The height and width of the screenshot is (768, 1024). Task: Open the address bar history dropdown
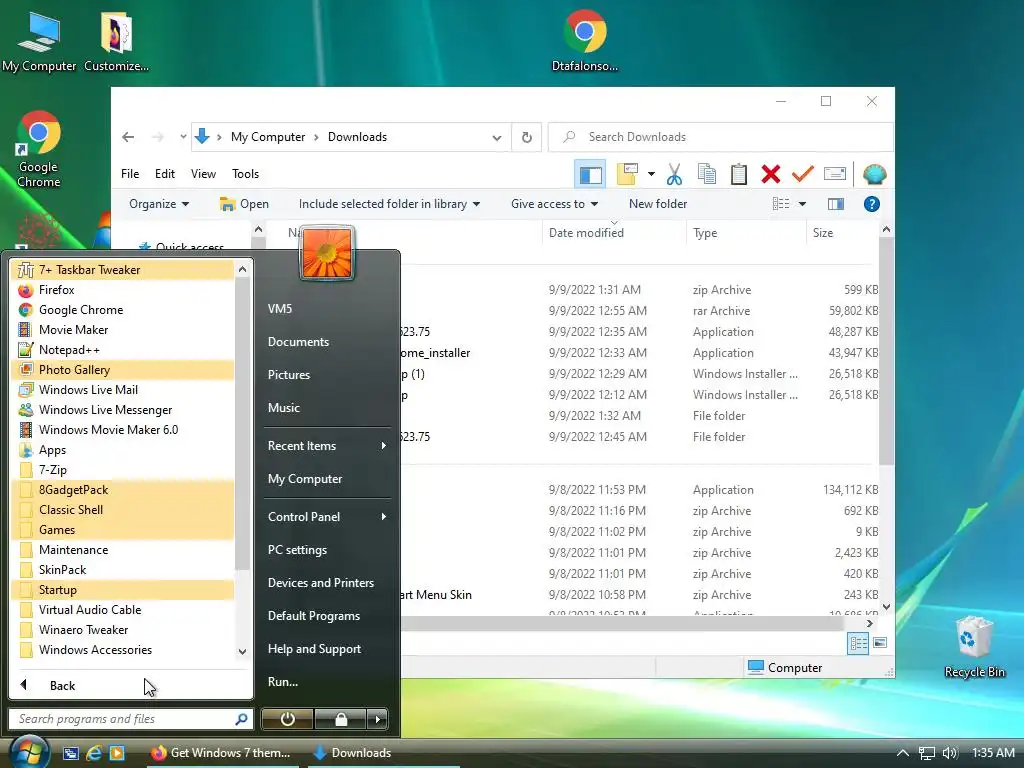[x=496, y=137]
